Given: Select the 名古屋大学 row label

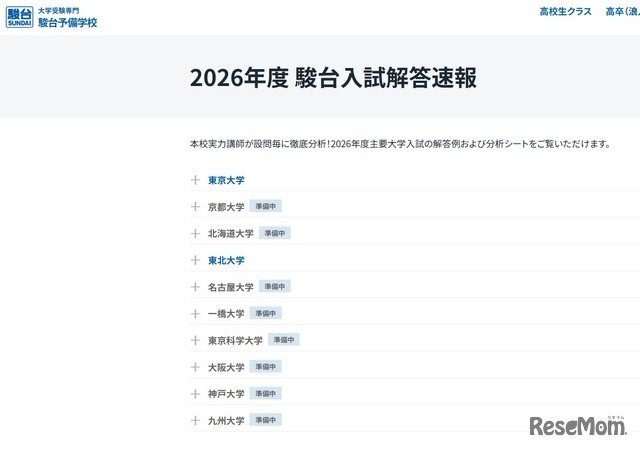Looking at the screenshot, I should tap(231, 287).
